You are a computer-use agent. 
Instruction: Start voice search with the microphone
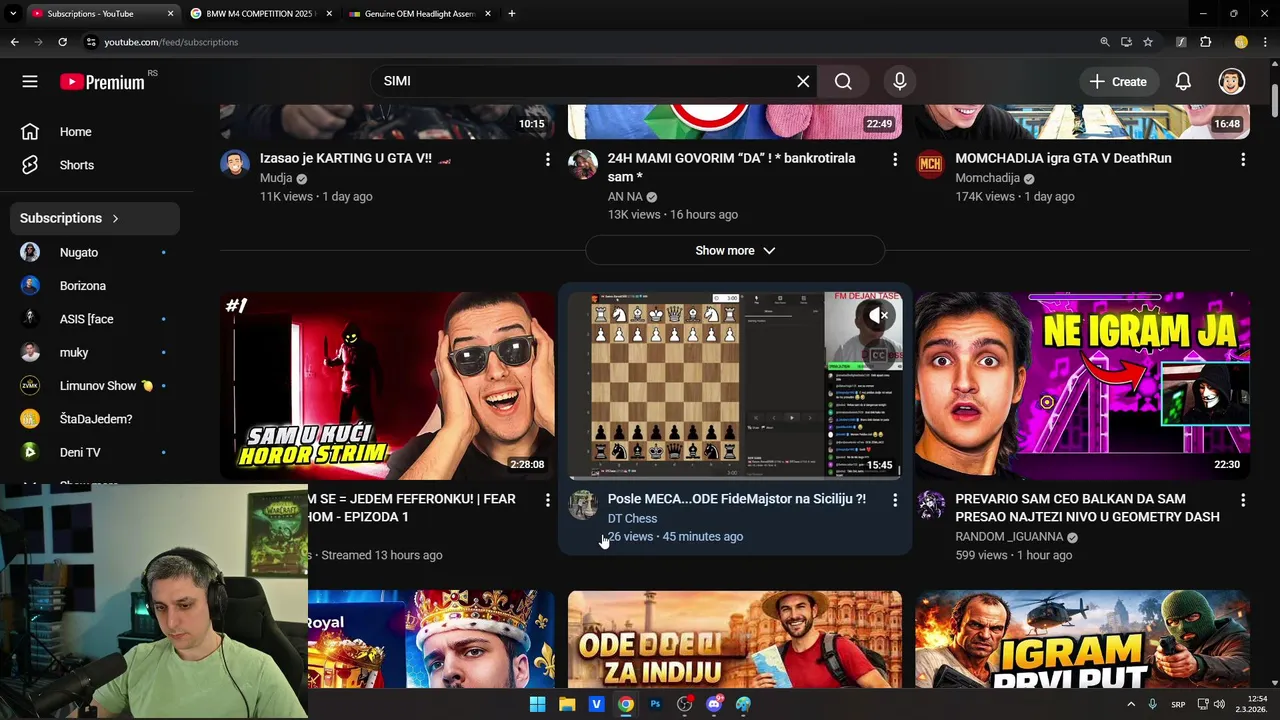tap(900, 81)
